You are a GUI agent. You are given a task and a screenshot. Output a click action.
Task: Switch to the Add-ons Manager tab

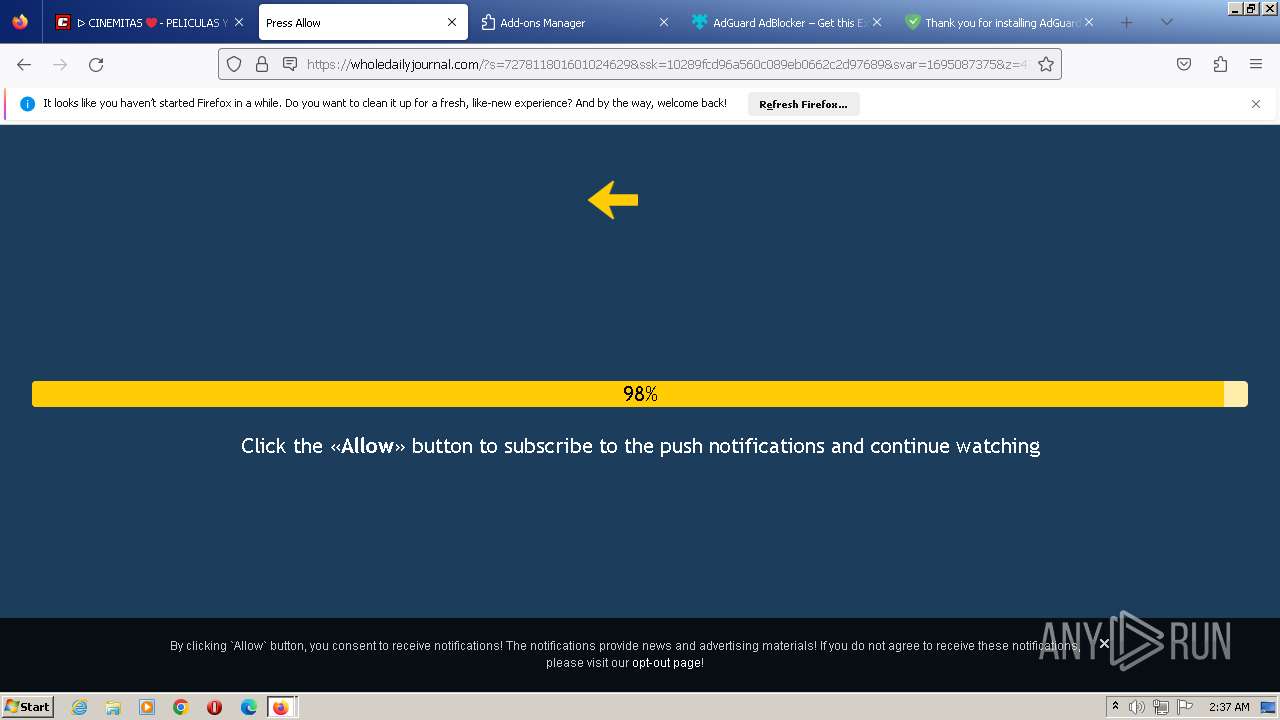pyautogui.click(x=574, y=22)
